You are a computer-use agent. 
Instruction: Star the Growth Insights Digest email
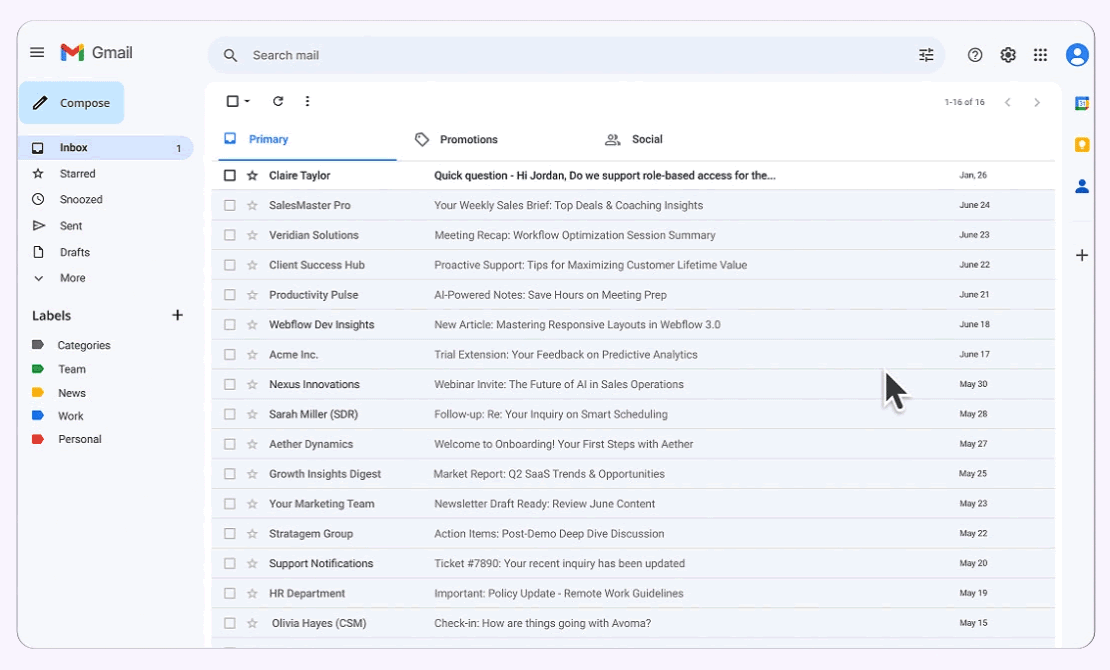[x=252, y=474]
